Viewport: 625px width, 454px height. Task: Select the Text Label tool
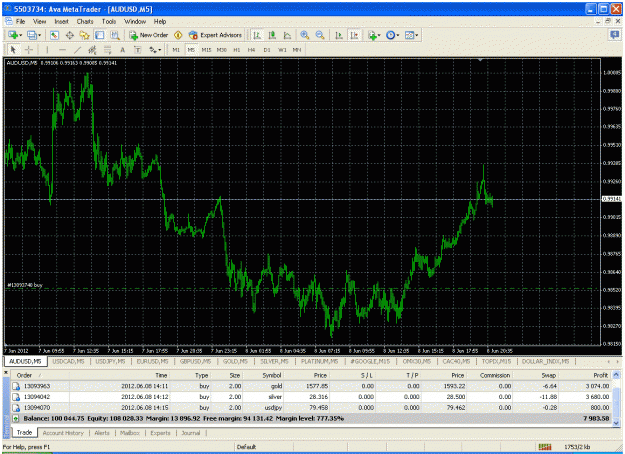pyautogui.click(x=138, y=50)
